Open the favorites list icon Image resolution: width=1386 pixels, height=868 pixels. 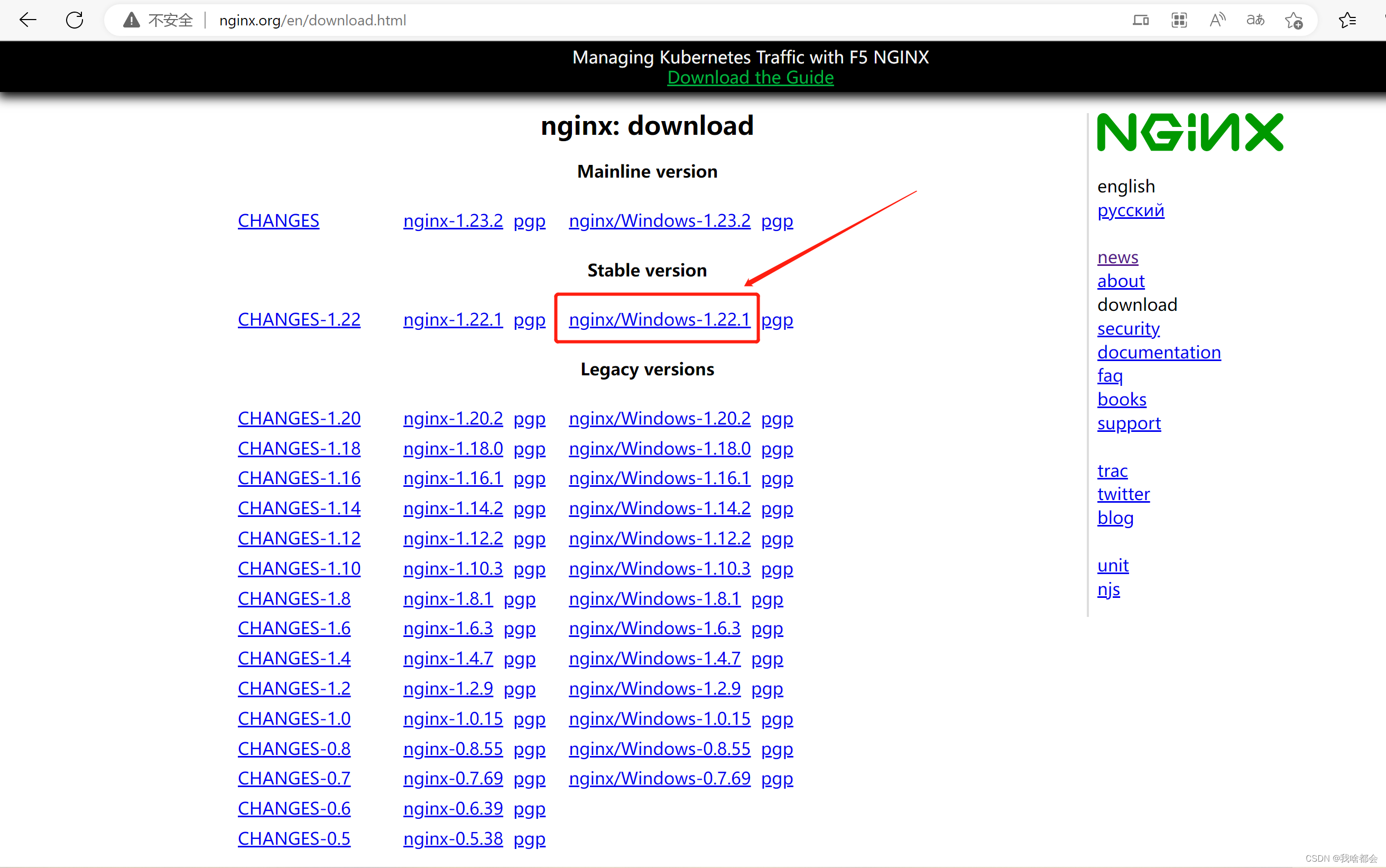click(1347, 20)
